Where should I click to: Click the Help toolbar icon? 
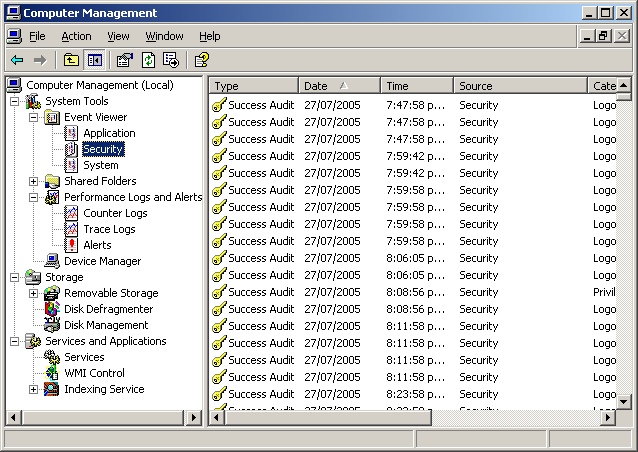[x=202, y=60]
